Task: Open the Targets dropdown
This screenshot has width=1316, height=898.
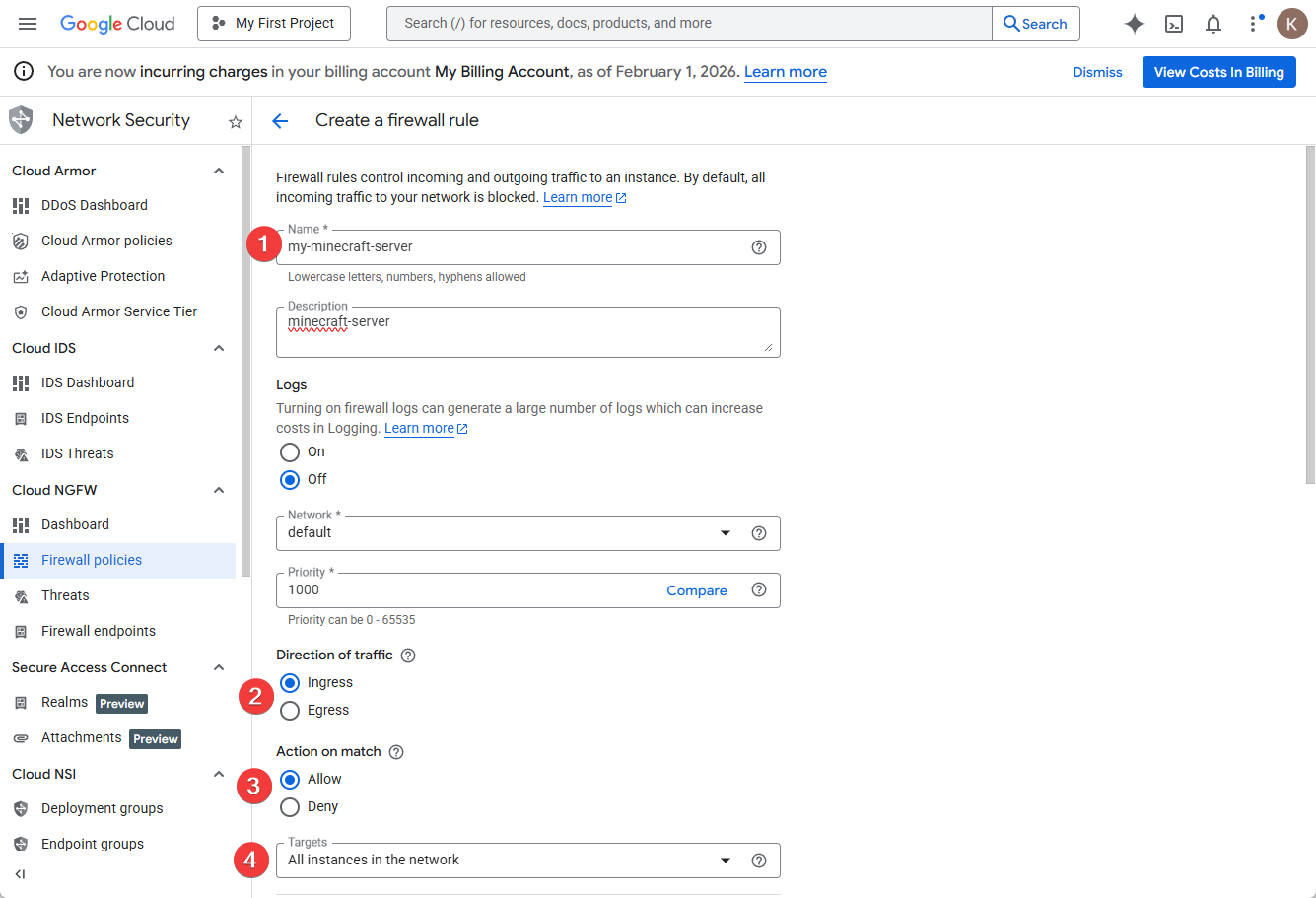Action: [x=528, y=861]
